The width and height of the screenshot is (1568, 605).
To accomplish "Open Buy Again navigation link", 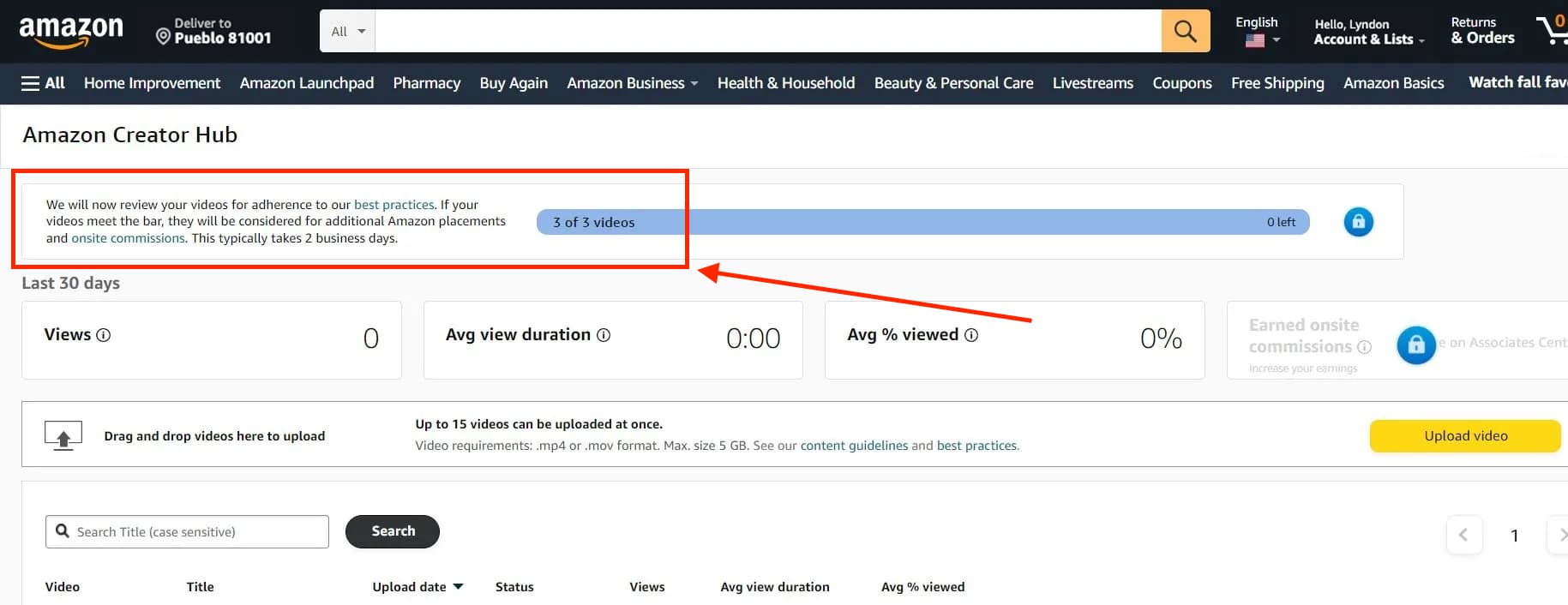I will [x=514, y=83].
